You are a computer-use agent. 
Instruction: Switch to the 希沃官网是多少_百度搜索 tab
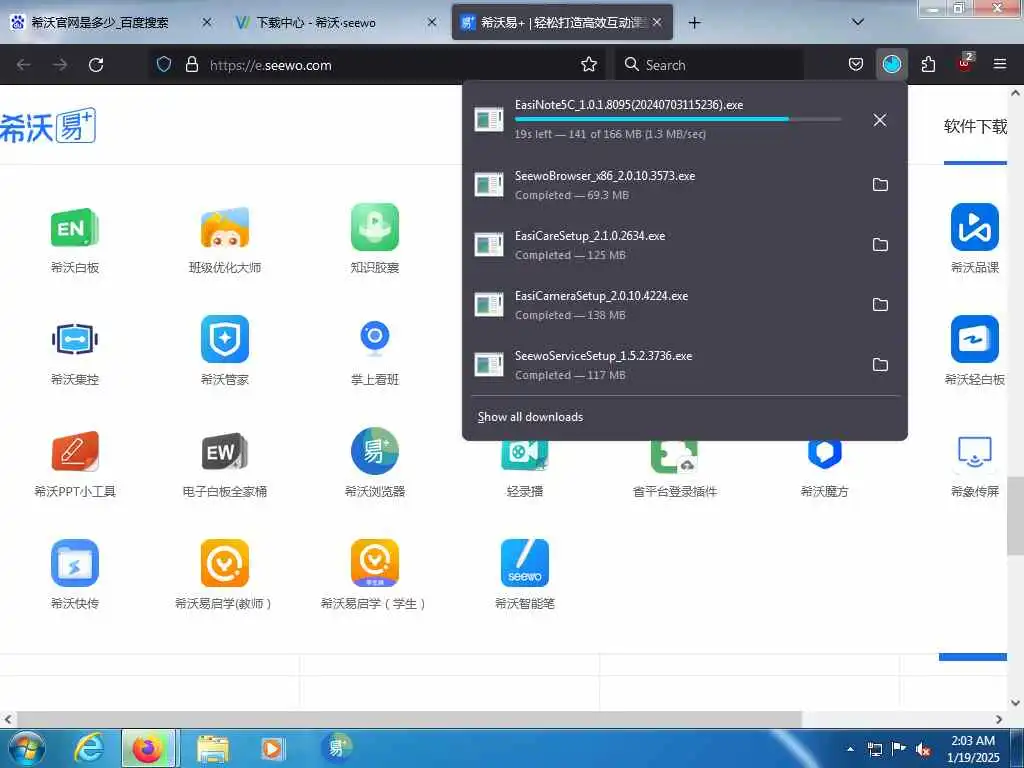[x=112, y=22]
